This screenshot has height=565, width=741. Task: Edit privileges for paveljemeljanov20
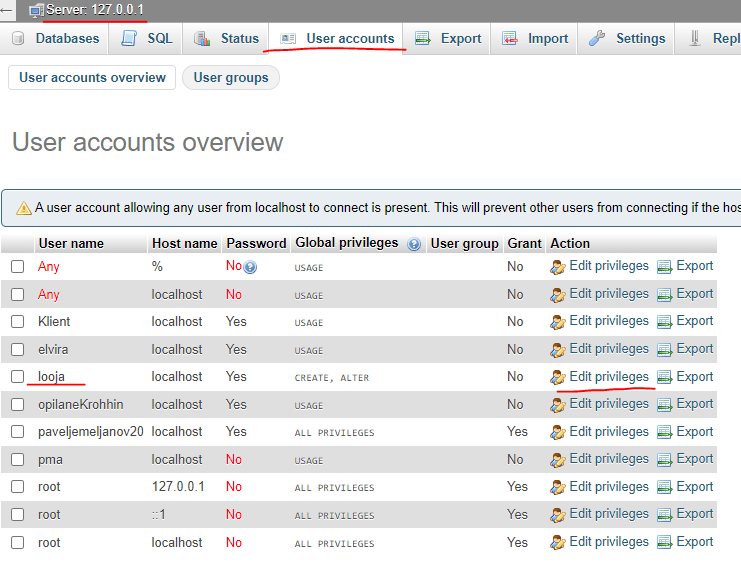pos(600,432)
